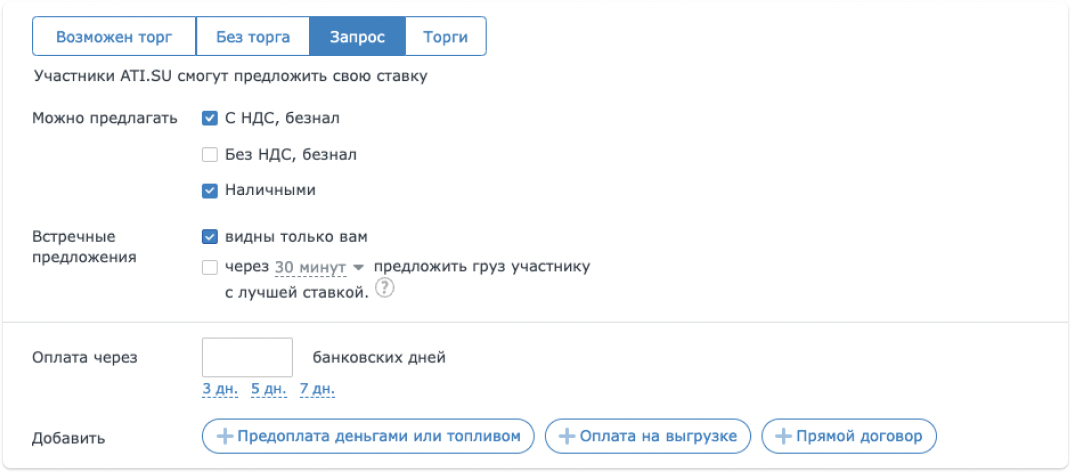Enable auto-offer через 30 минут checkbox

210,267
